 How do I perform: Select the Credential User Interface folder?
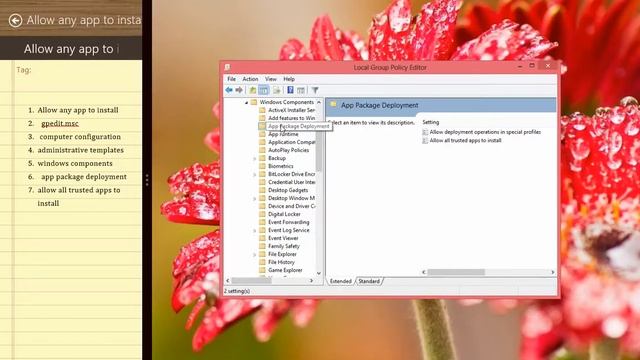pos(291,182)
